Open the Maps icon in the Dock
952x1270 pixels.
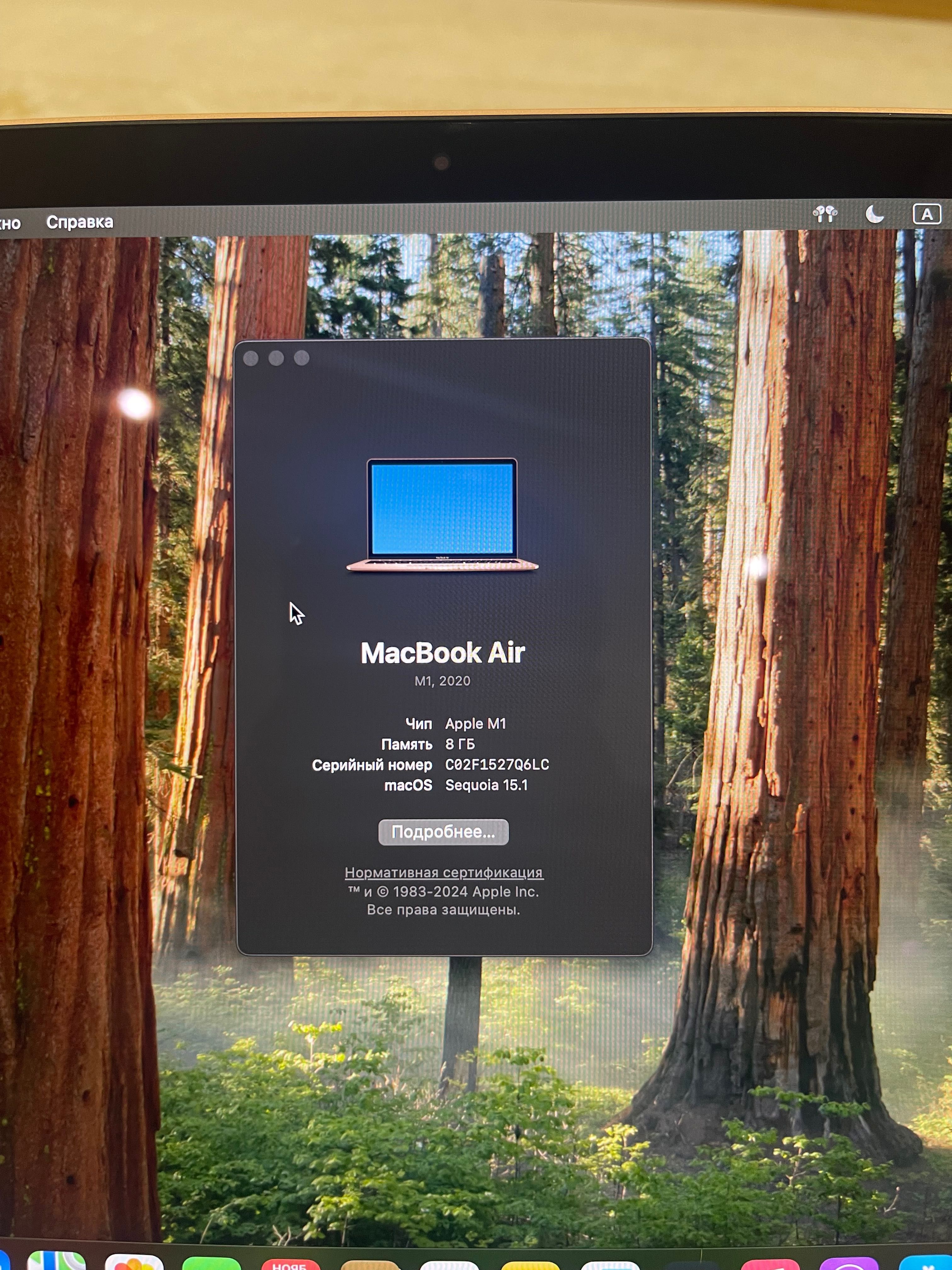[56, 1261]
